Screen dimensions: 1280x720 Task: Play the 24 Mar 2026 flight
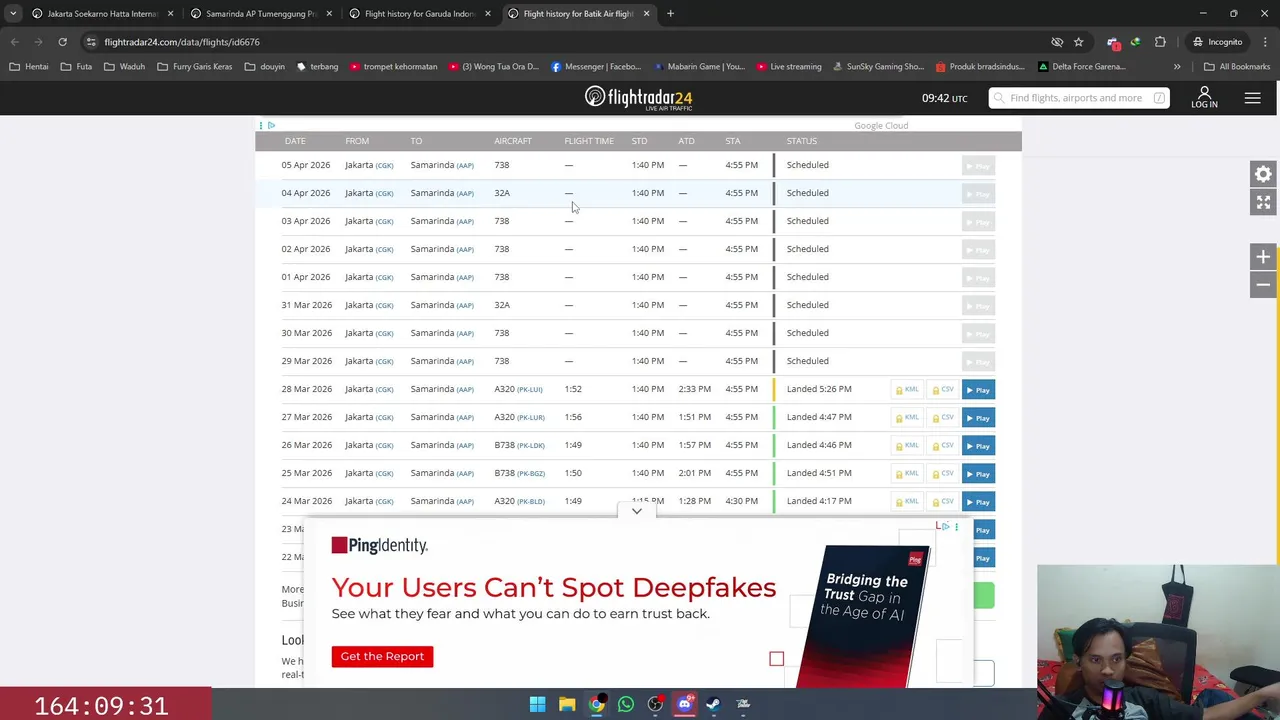tap(978, 502)
